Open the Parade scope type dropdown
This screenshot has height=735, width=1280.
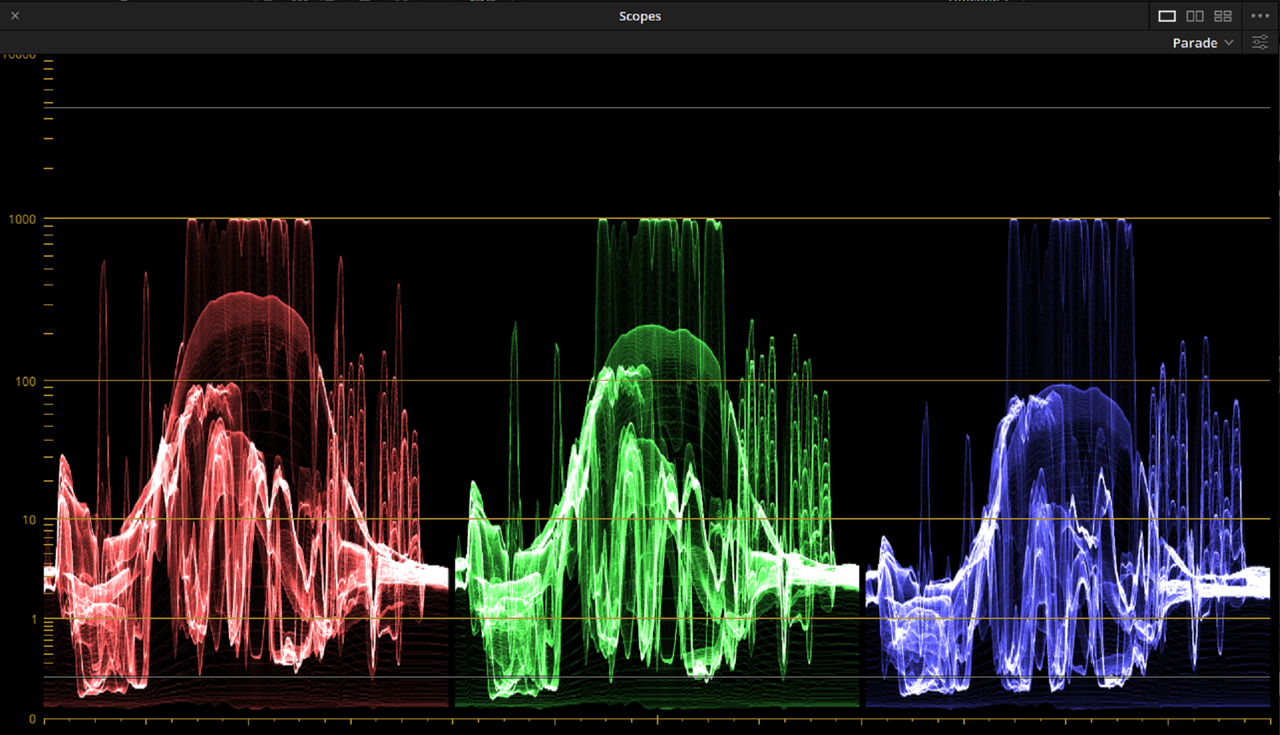tap(1203, 43)
